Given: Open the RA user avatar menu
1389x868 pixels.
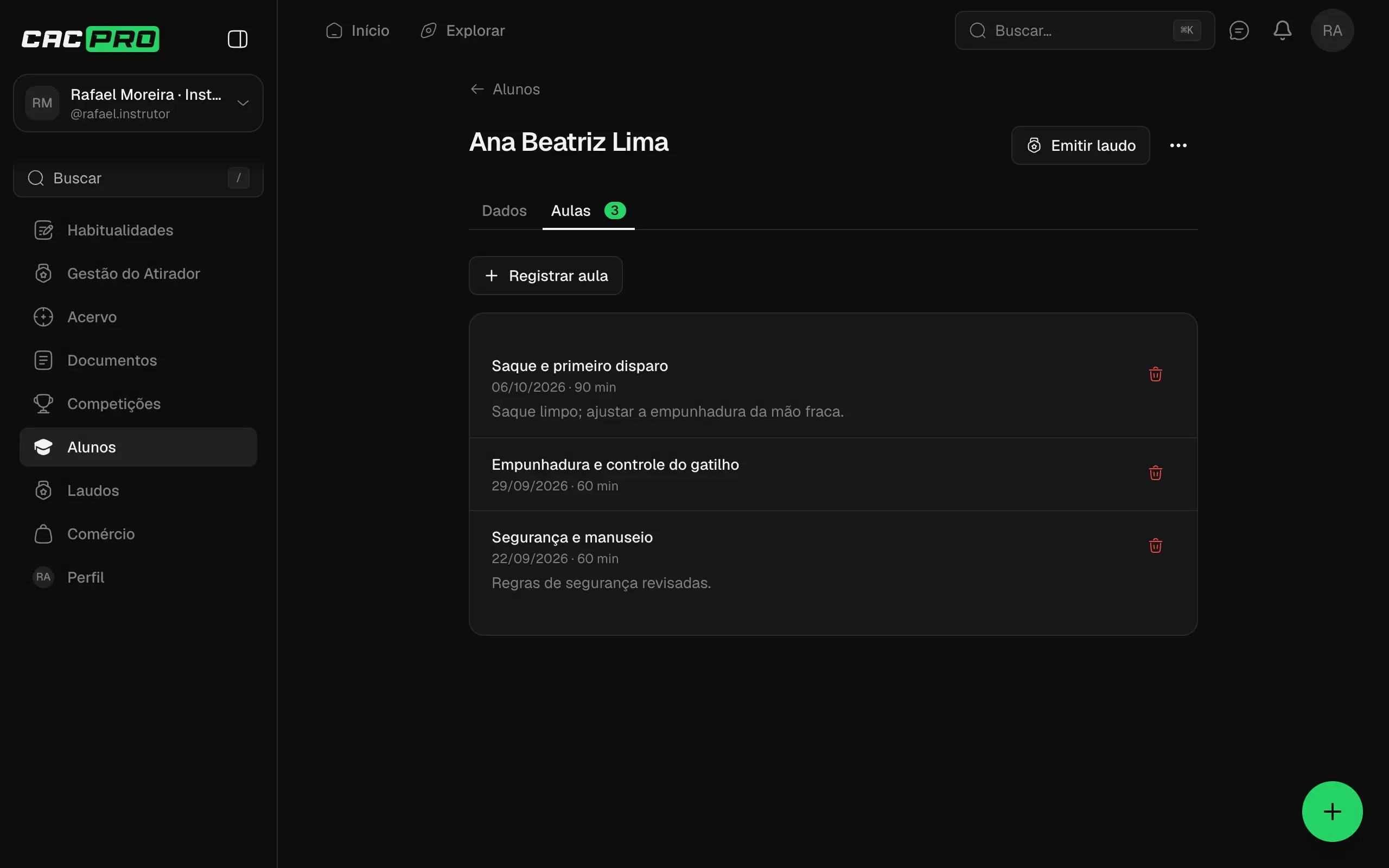Looking at the screenshot, I should click(x=1331, y=30).
